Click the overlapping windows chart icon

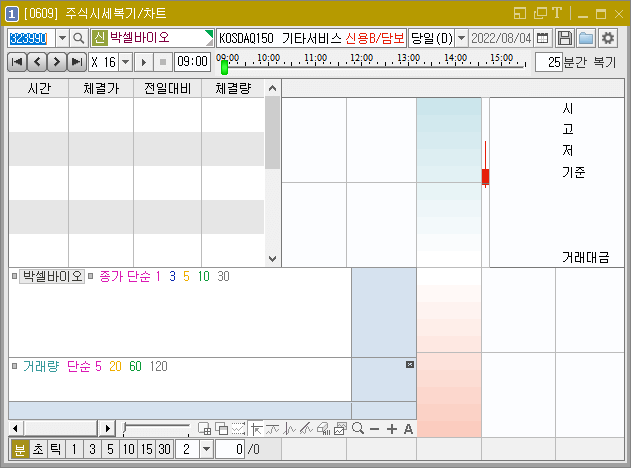point(222,429)
